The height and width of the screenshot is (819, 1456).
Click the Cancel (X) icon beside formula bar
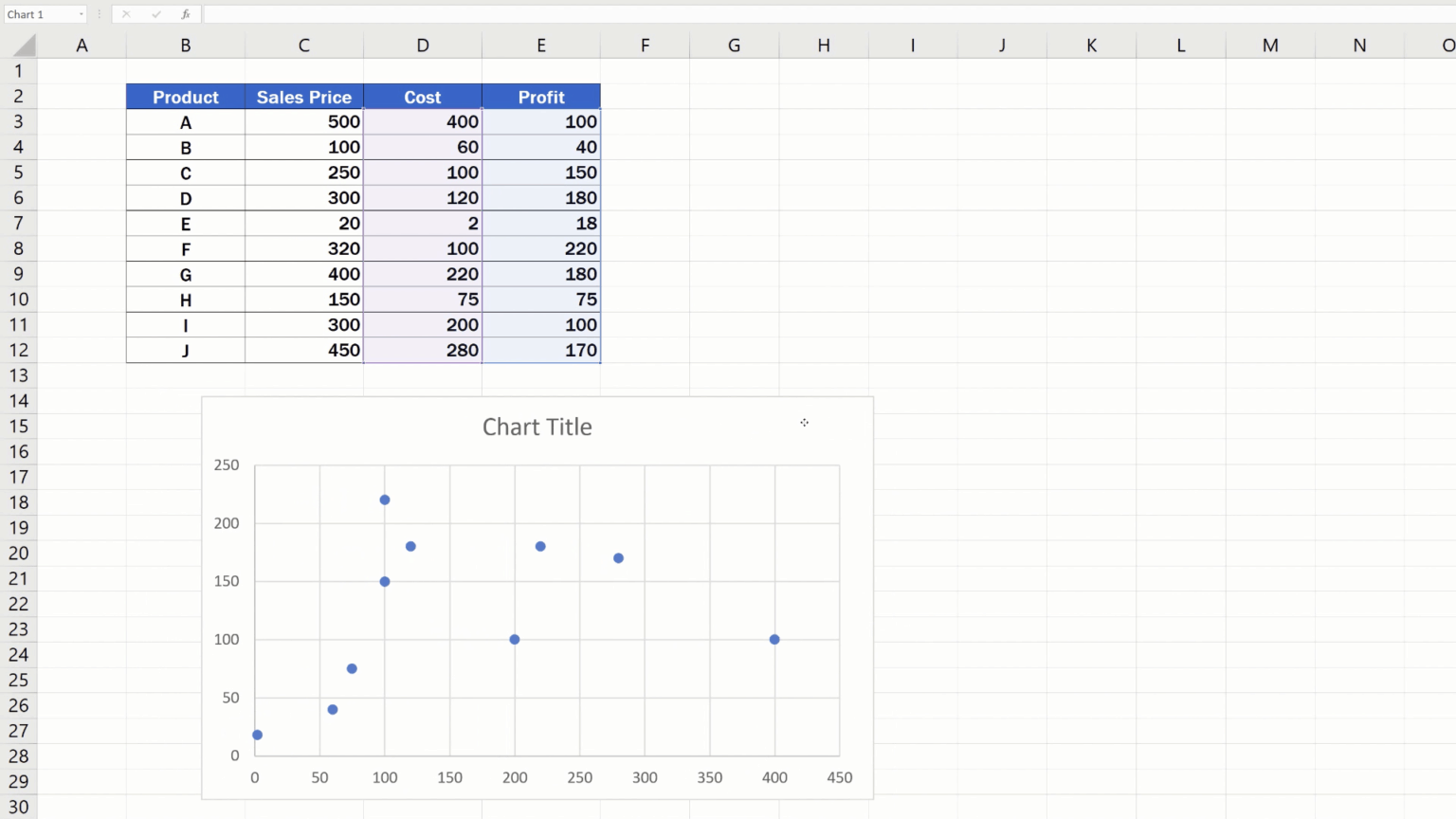[x=126, y=14]
